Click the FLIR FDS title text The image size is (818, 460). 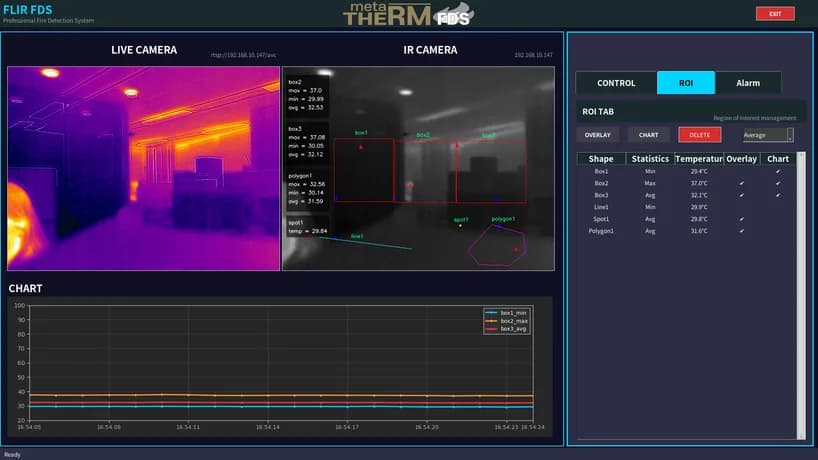click(x=28, y=10)
